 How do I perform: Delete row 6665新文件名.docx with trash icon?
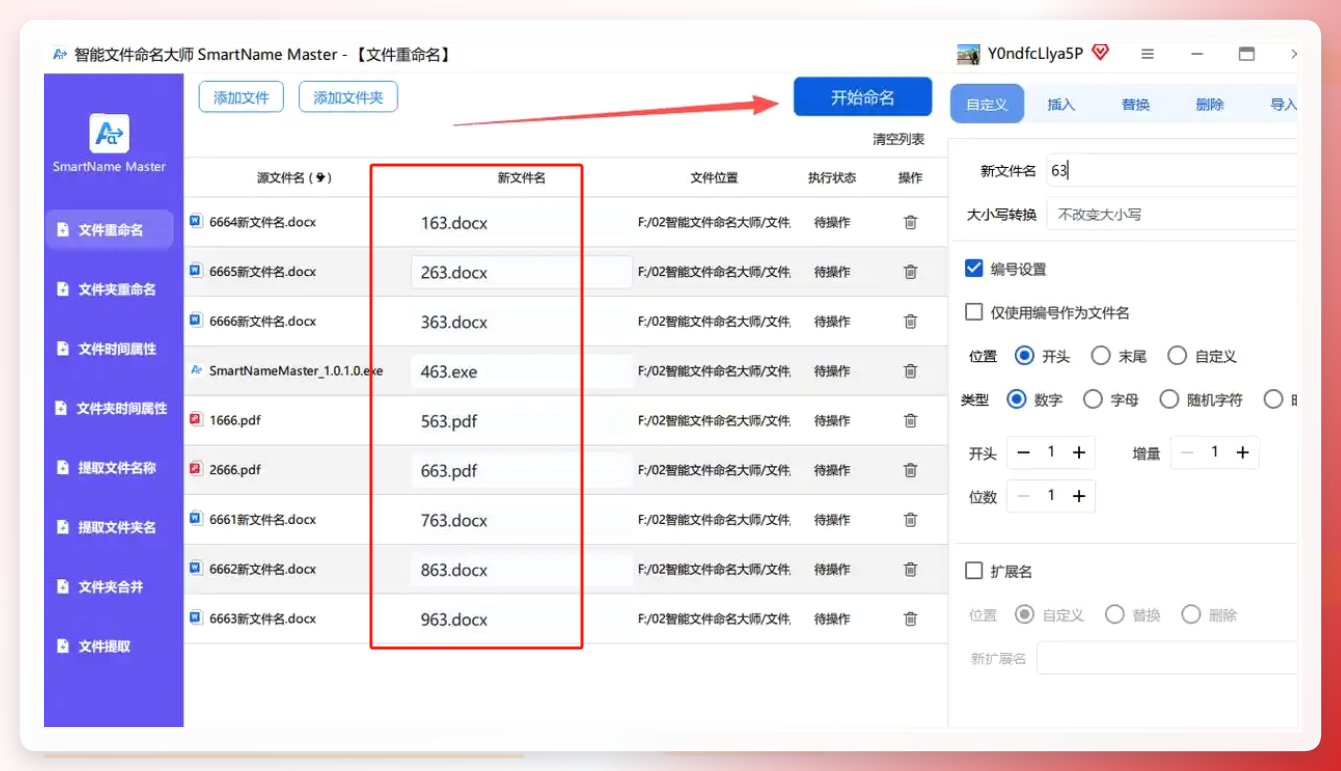tap(910, 271)
